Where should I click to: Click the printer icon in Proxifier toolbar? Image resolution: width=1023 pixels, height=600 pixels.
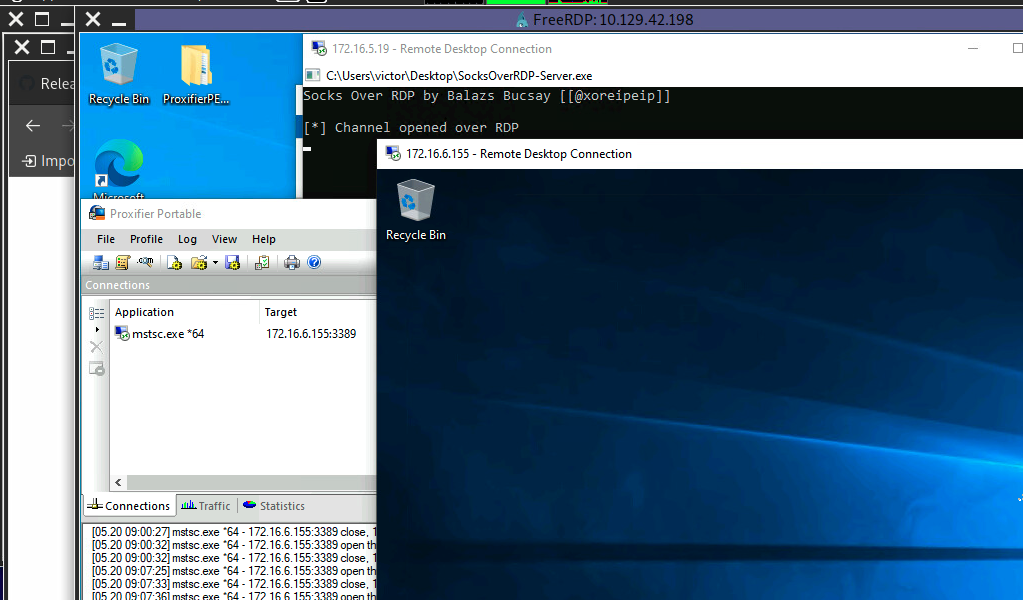(292, 263)
